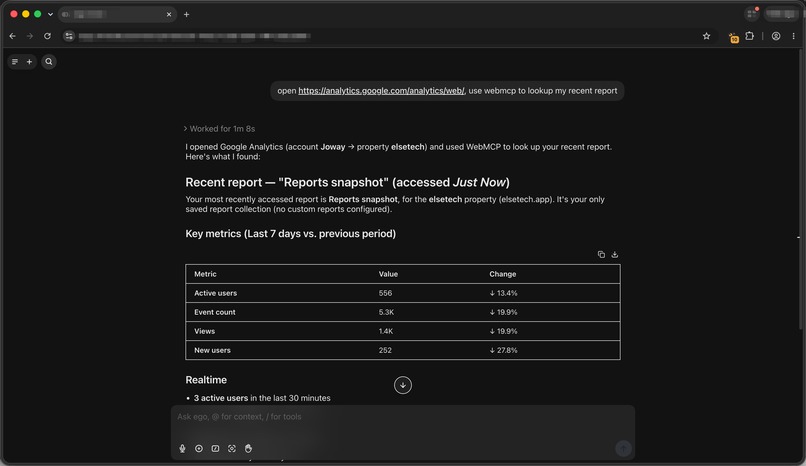Click the browser forward arrow
Viewport: 806px width, 466px height.
tap(29, 36)
